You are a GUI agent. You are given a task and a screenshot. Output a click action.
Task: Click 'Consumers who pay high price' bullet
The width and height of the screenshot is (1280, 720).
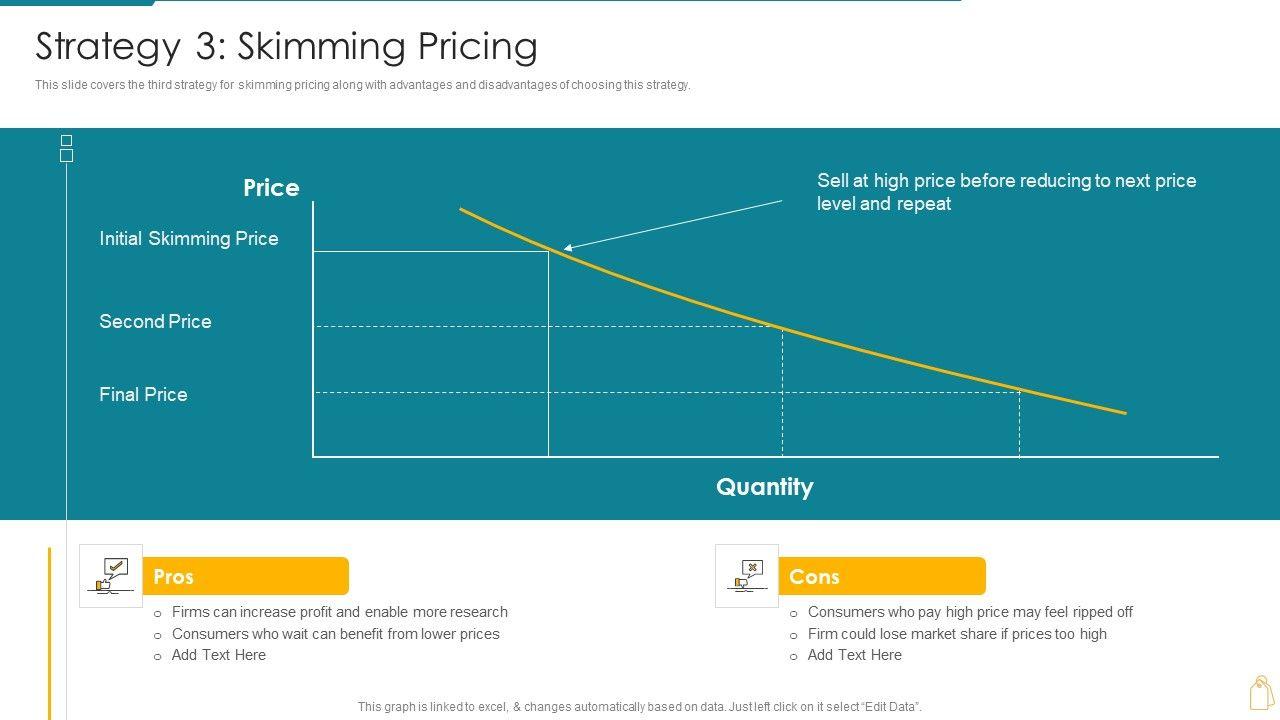(x=970, y=612)
